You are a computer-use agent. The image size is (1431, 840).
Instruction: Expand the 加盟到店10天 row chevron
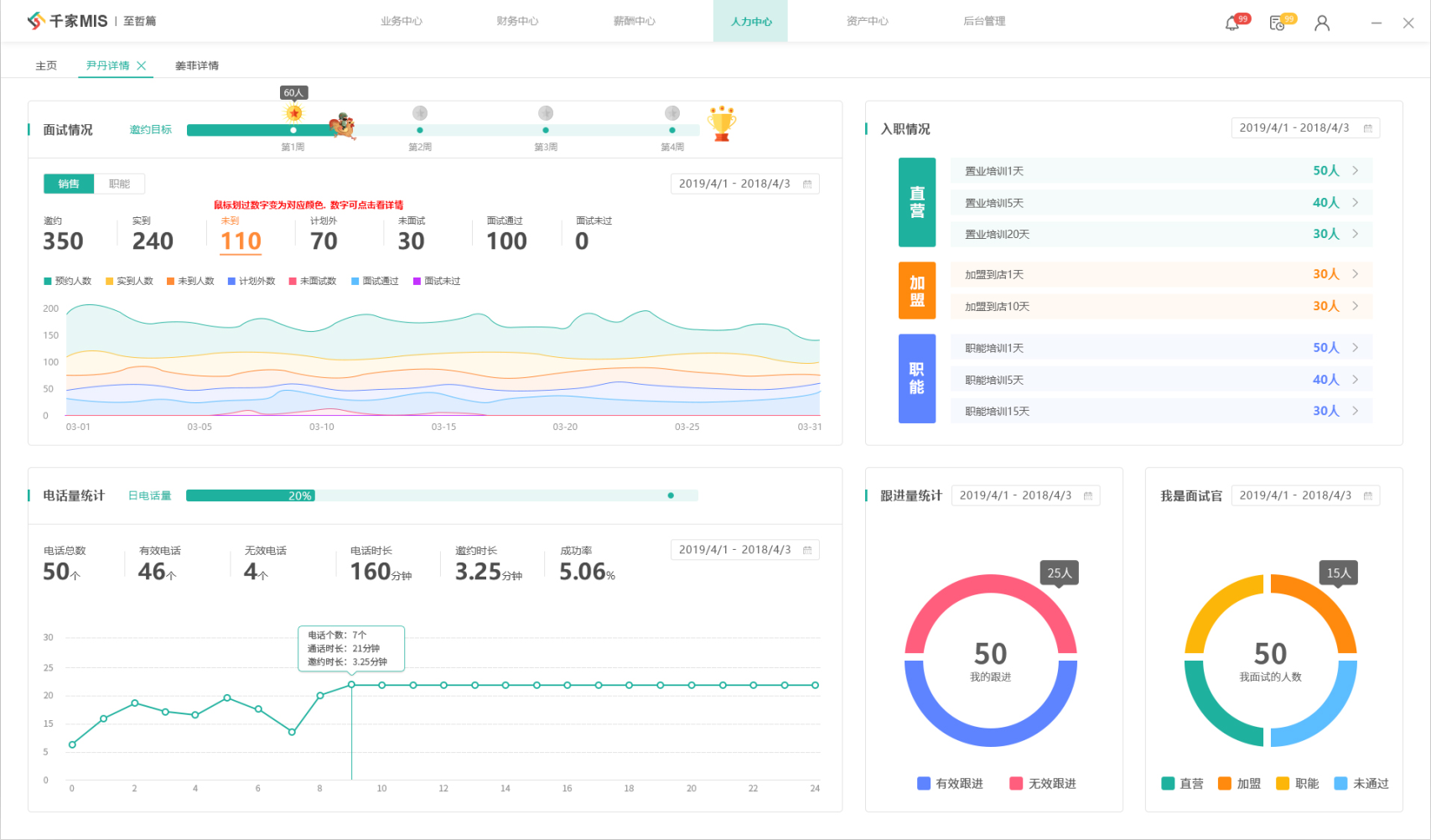pos(1356,306)
